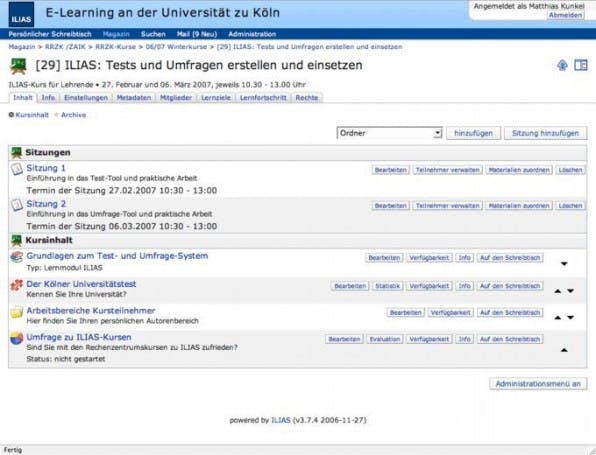Screen dimensions: 596x455
Task: Switch to the Info tab
Action: click(x=48, y=98)
